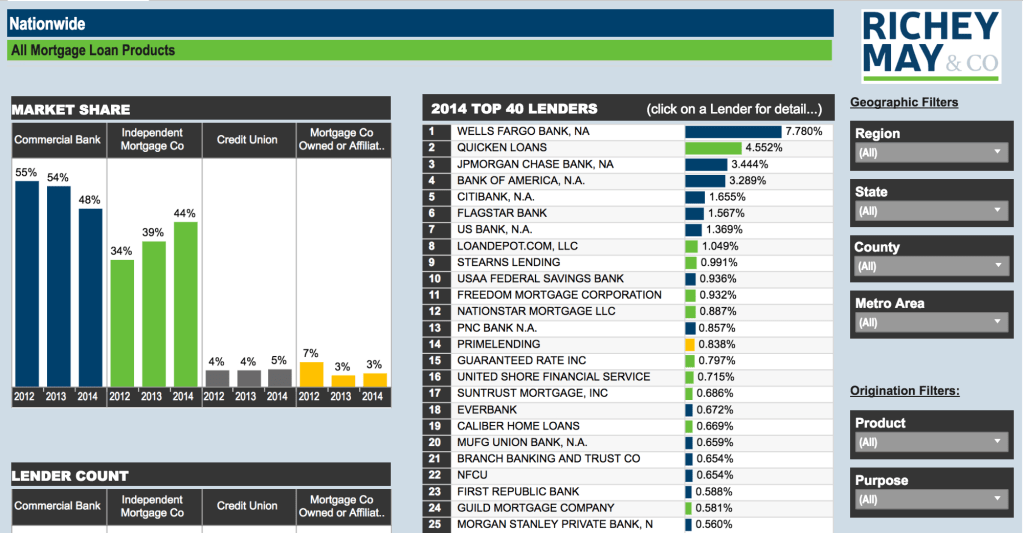Select Loandepot.com, LLC lender row
1023x533 pixels.
(x=517, y=246)
